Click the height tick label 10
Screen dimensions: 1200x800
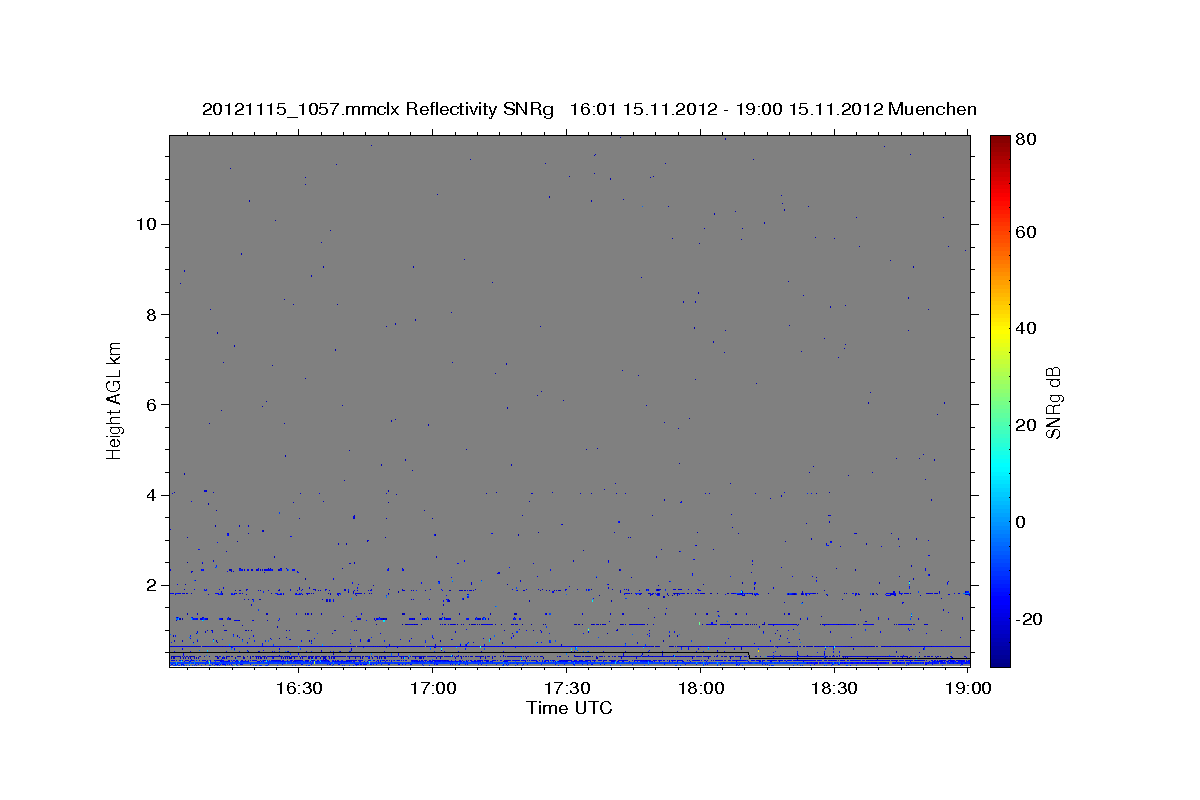148,224
